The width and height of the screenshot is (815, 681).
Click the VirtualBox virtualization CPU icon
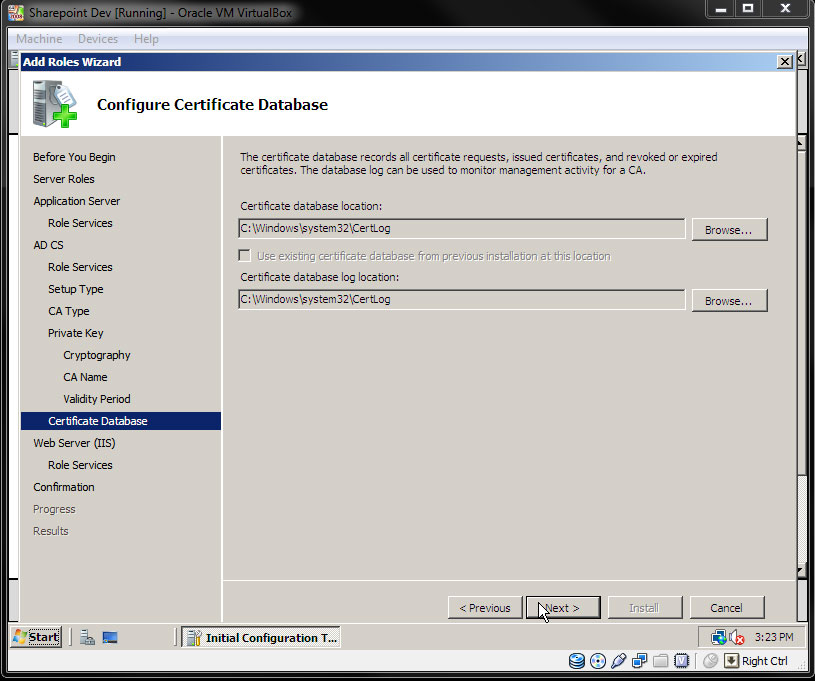(681, 661)
